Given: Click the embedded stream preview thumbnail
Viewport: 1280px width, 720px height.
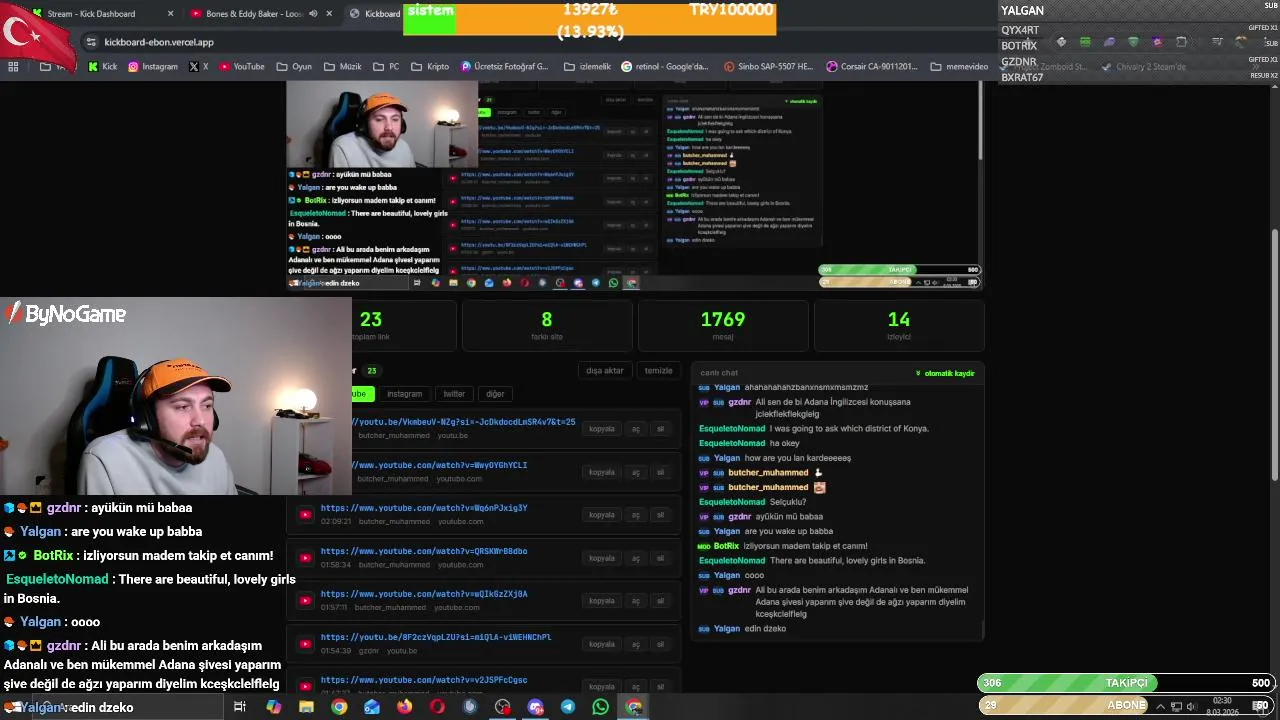Looking at the screenshot, I should (635, 185).
